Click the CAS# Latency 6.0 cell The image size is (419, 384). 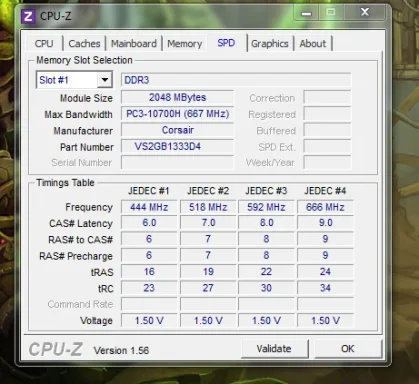point(149,223)
